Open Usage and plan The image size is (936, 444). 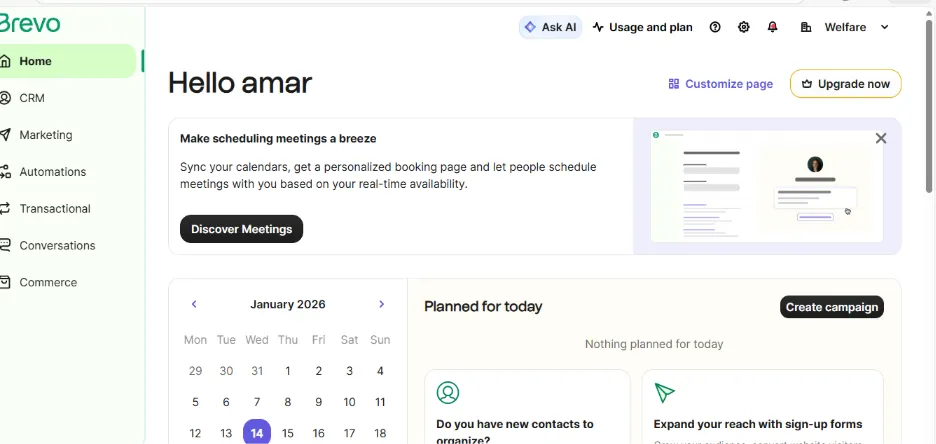pos(642,27)
